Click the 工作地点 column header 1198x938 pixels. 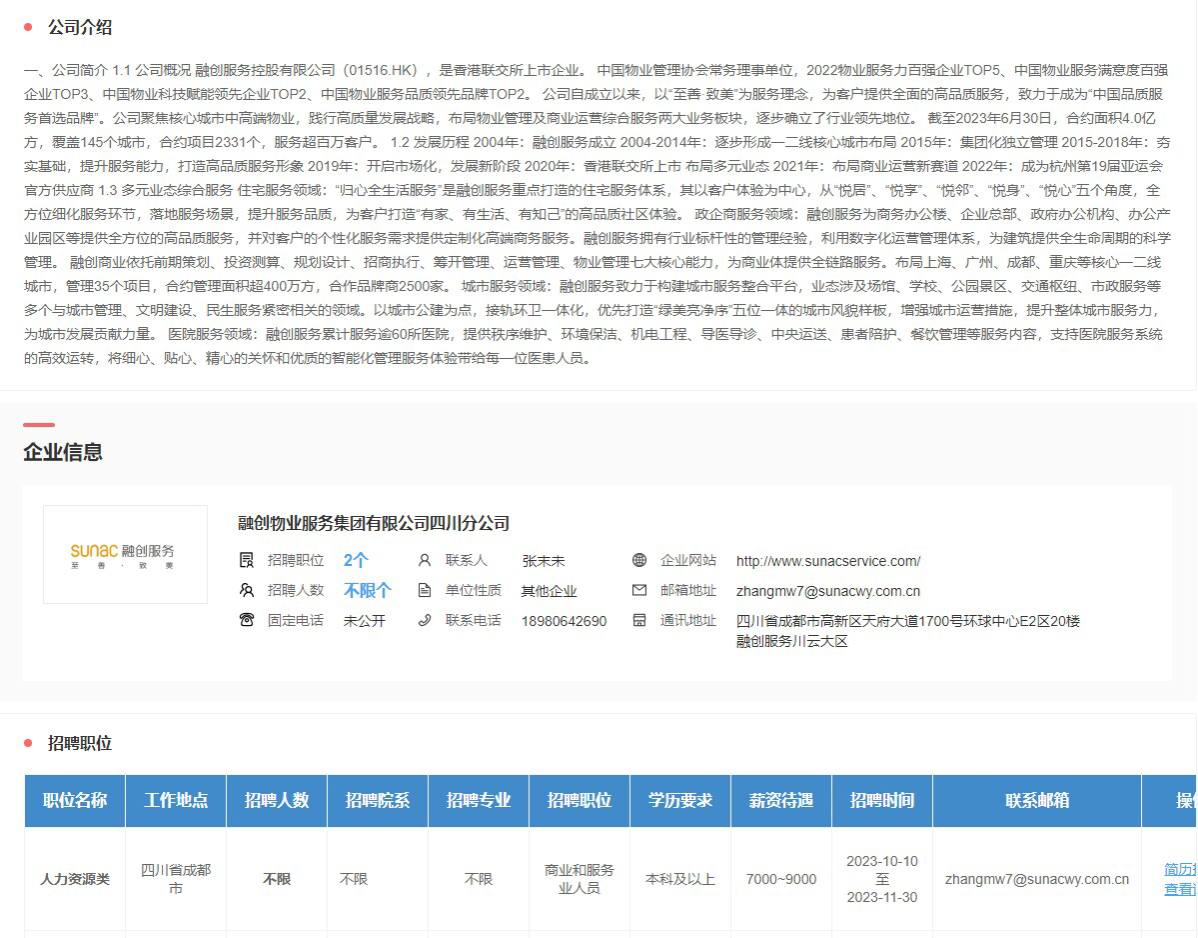point(176,801)
